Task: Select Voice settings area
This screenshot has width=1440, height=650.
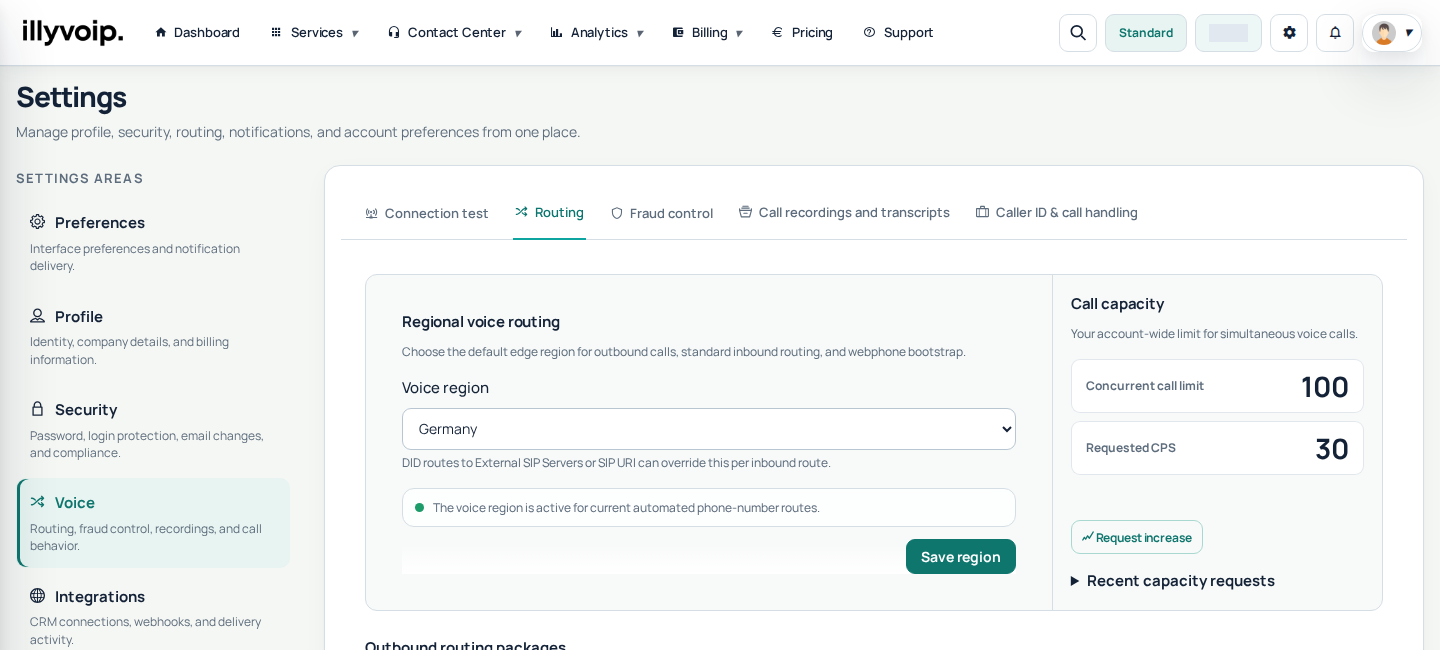Action: tap(153, 523)
